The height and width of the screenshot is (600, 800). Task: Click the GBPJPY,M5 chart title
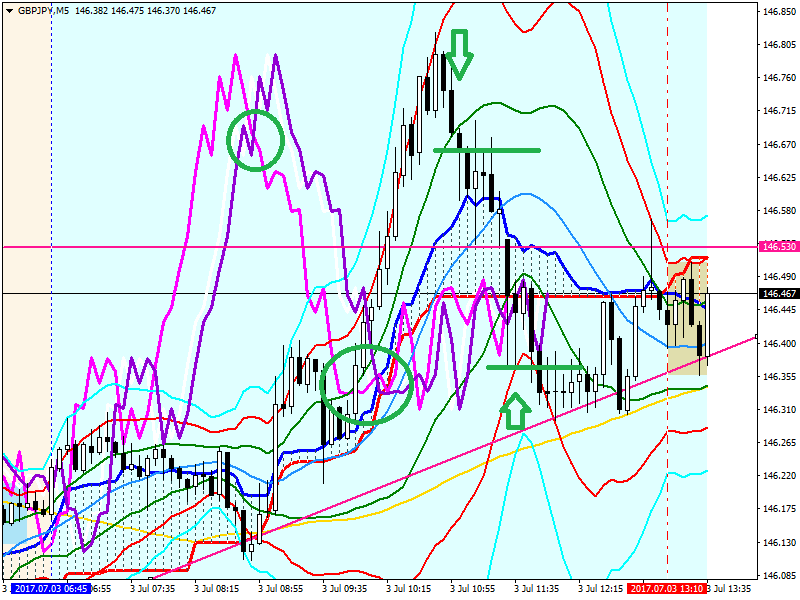click(43, 11)
